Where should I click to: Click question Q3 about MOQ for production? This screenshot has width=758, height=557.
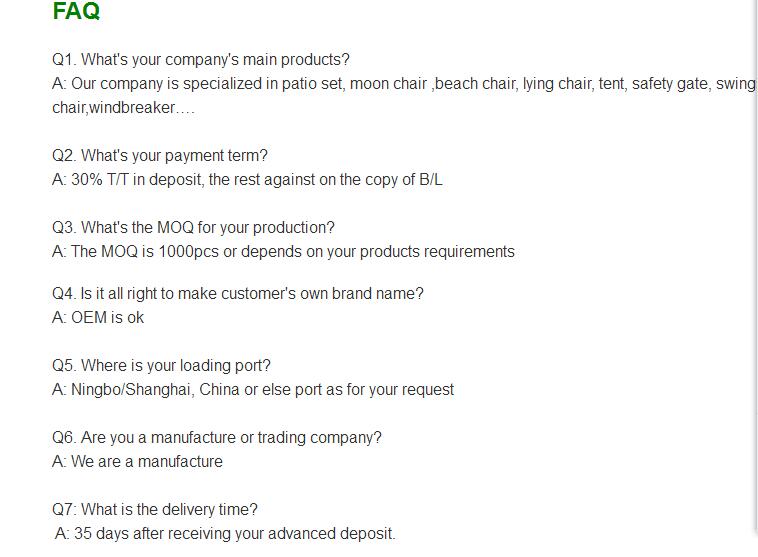pyautogui.click(x=193, y=228)
